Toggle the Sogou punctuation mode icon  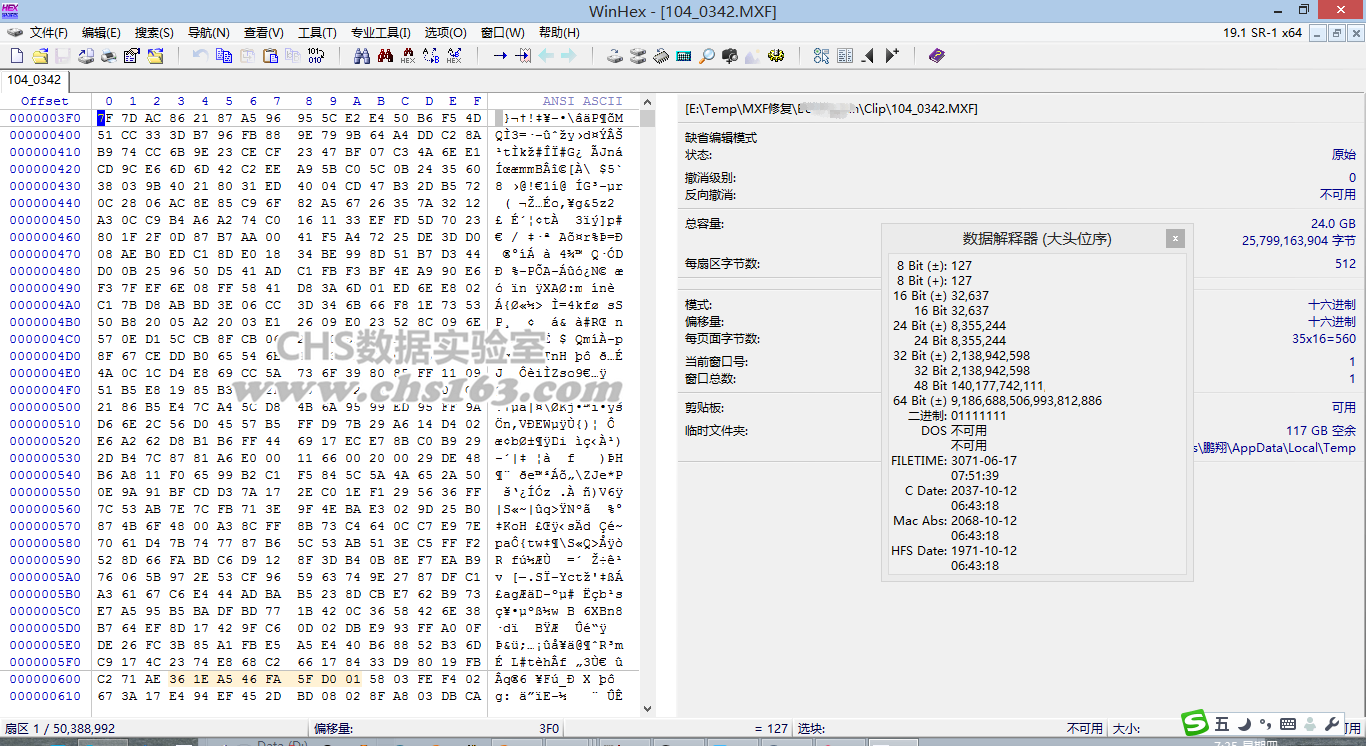[x=1265, y=724]
